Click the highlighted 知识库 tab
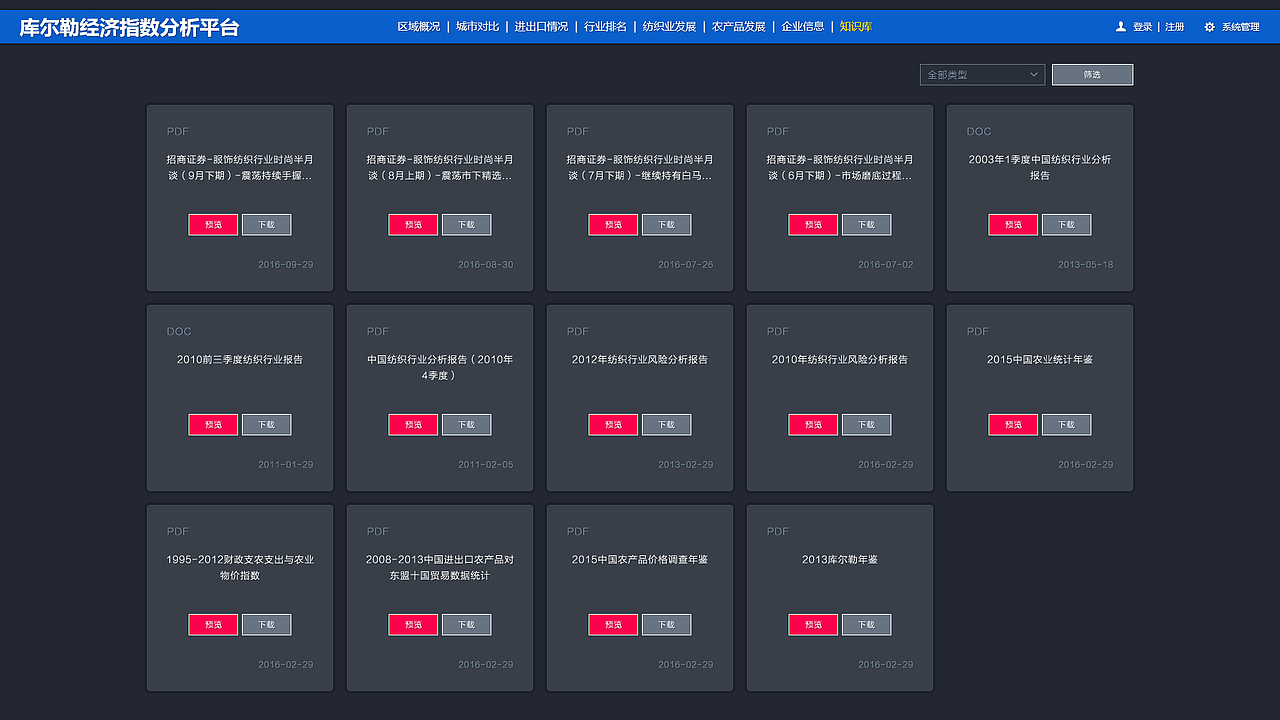Viewport: 1280px width, 720px height. [x=855, y=27]
